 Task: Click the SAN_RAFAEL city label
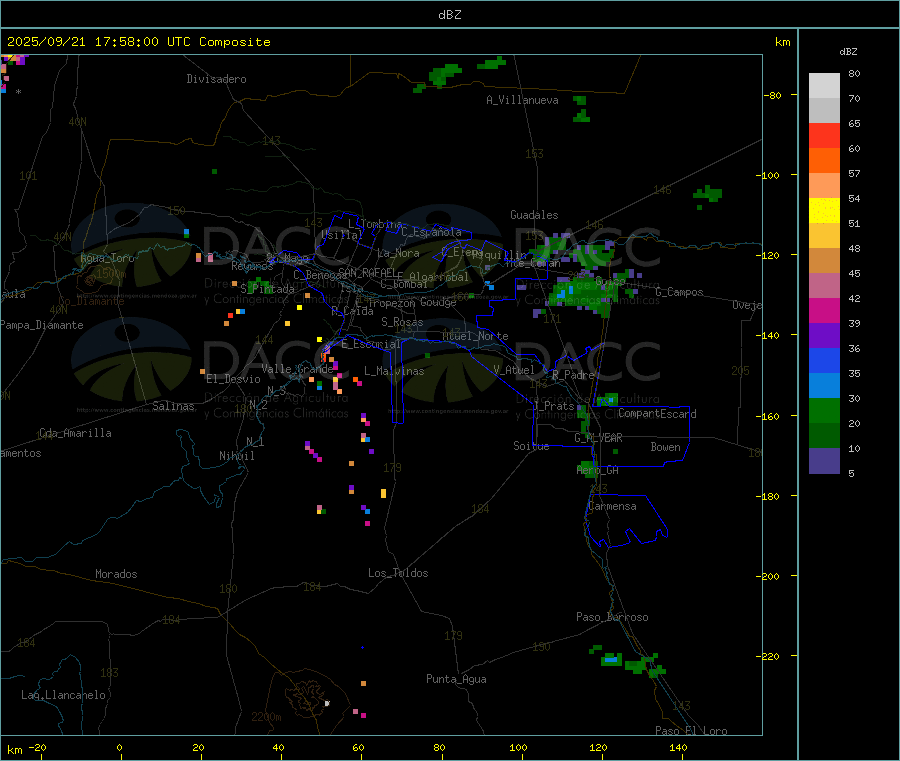pyautogui.click(x=367, y=272)
